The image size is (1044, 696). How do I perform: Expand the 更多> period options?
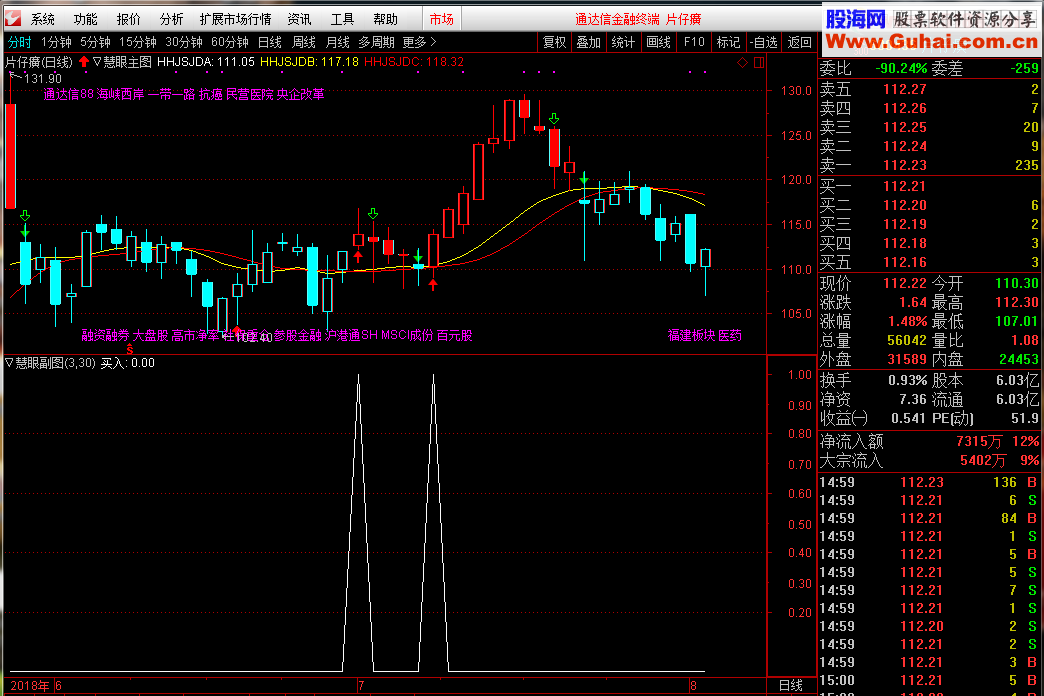click(x=419, y=42)
